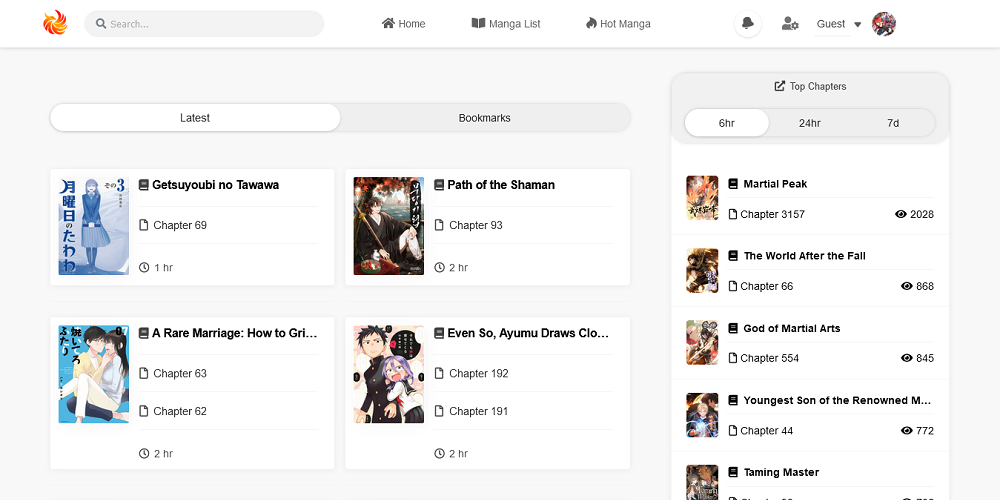Click the book icon beside Taming Master

733,473
